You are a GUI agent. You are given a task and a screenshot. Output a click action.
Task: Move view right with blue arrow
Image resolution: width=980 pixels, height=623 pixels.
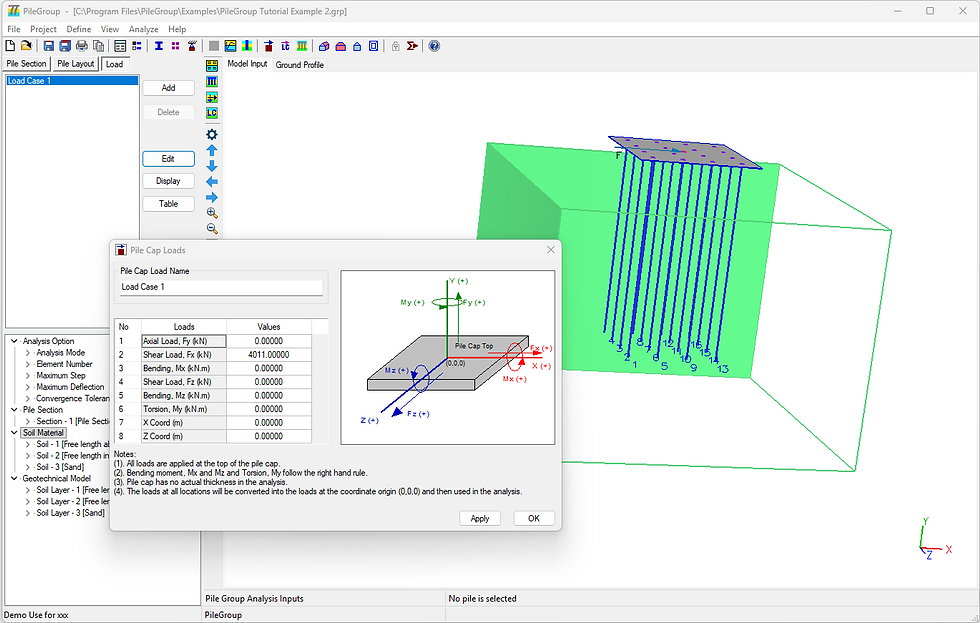coord(212,197)
